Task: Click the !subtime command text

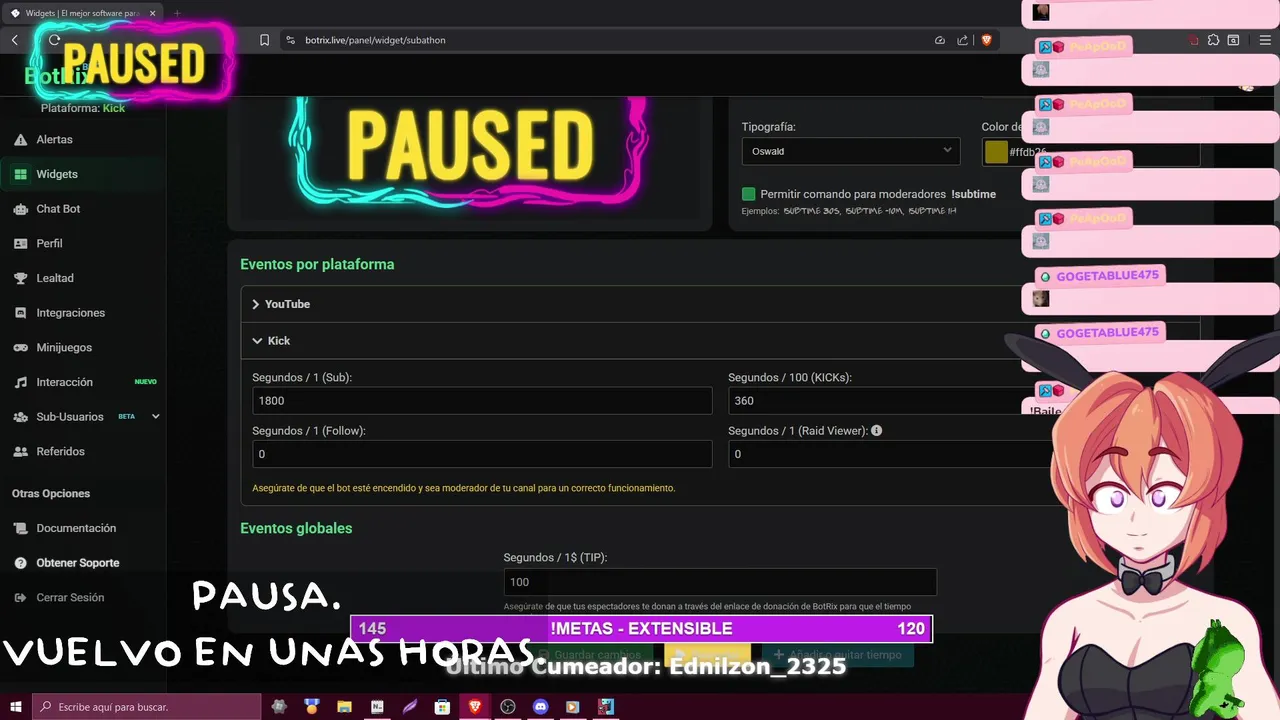Action: coord(973,194)
